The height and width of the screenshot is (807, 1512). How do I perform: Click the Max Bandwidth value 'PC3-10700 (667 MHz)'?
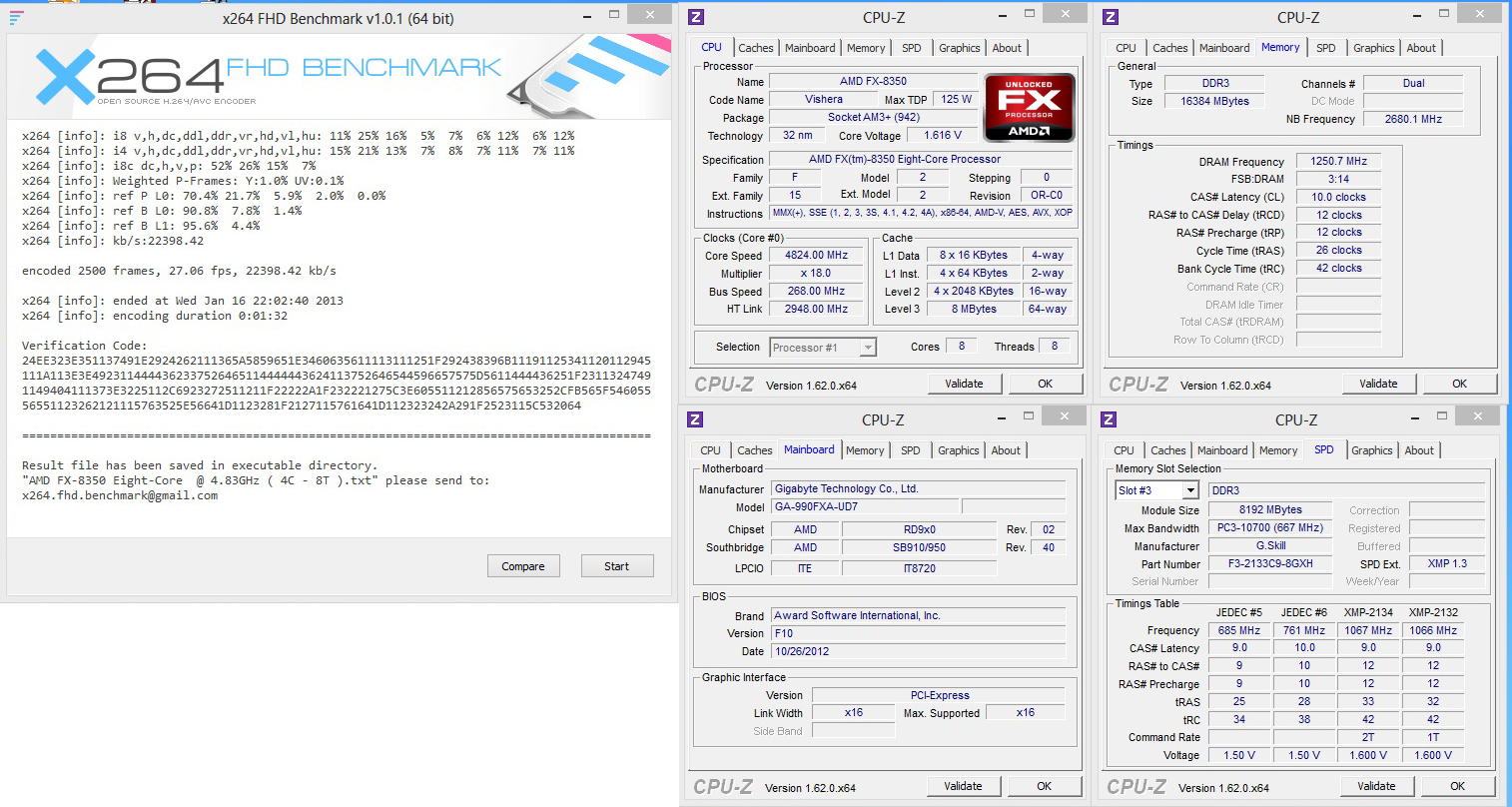[1271, 527]
